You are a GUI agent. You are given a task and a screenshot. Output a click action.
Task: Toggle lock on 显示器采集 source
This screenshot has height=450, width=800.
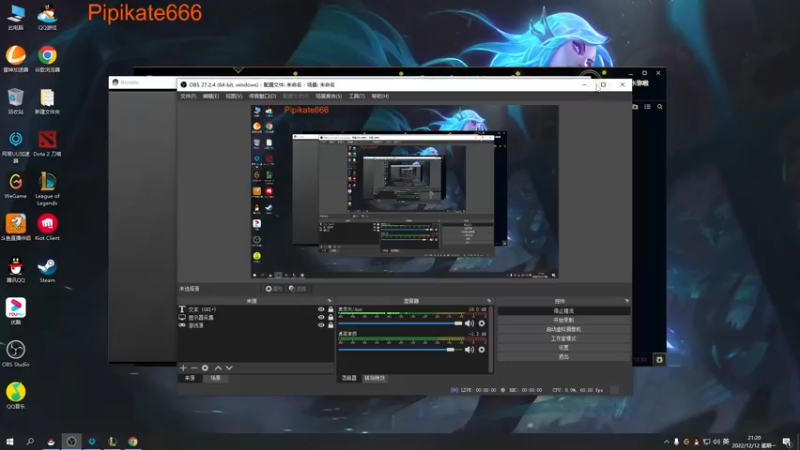[331, 317]
